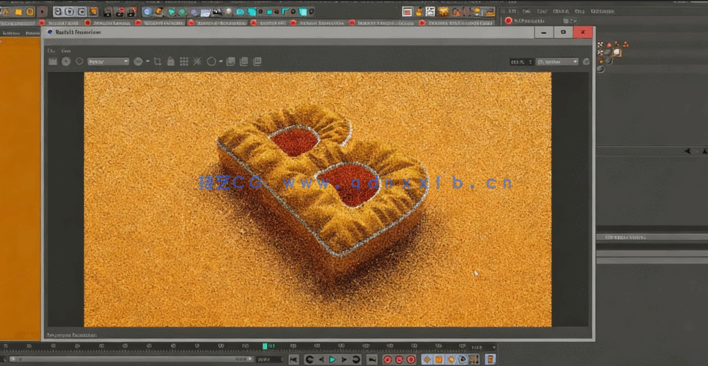Start IPR with the round play button in RenderView
Image resolution: width=708 pixels, height=366 pixels.
point(66,61)
